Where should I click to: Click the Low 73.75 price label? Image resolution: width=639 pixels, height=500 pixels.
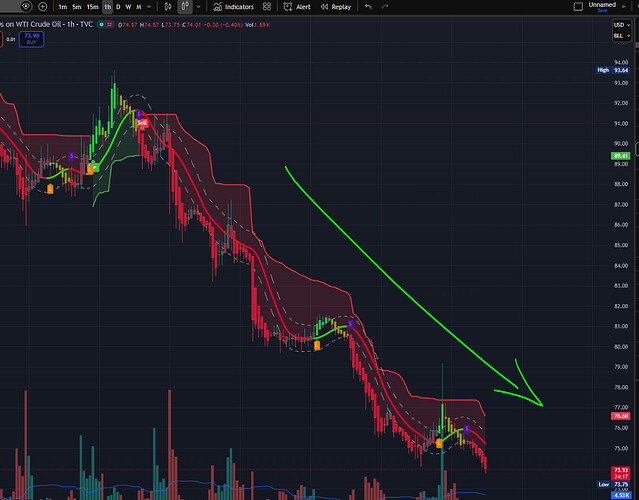[x=614, y=485]
